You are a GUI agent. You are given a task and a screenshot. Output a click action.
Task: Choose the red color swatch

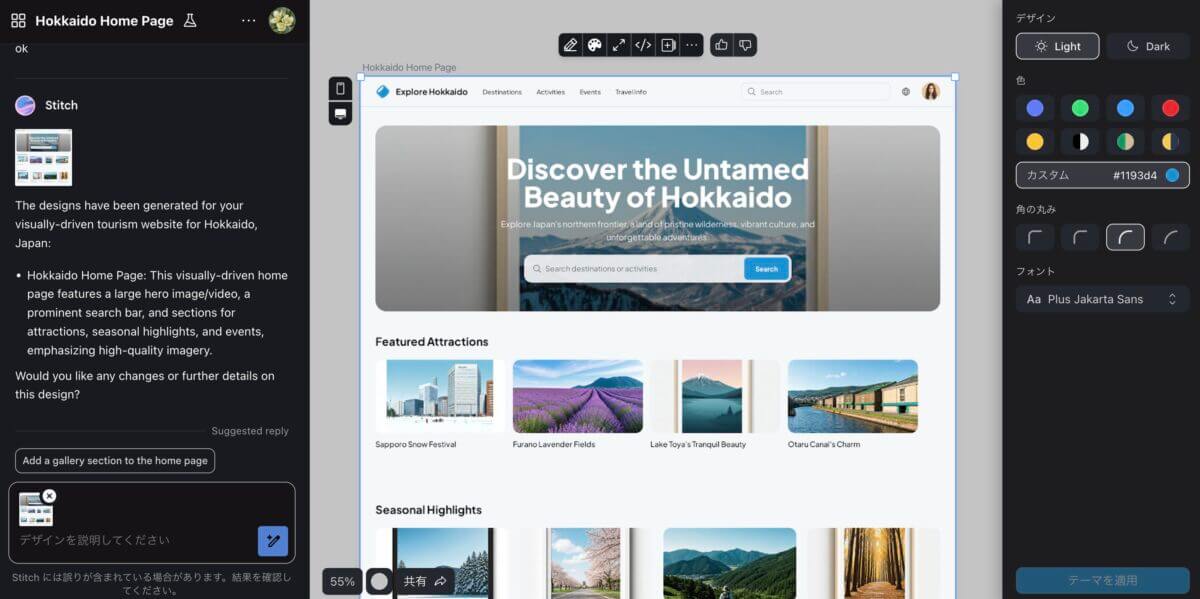click(1170, 108)
